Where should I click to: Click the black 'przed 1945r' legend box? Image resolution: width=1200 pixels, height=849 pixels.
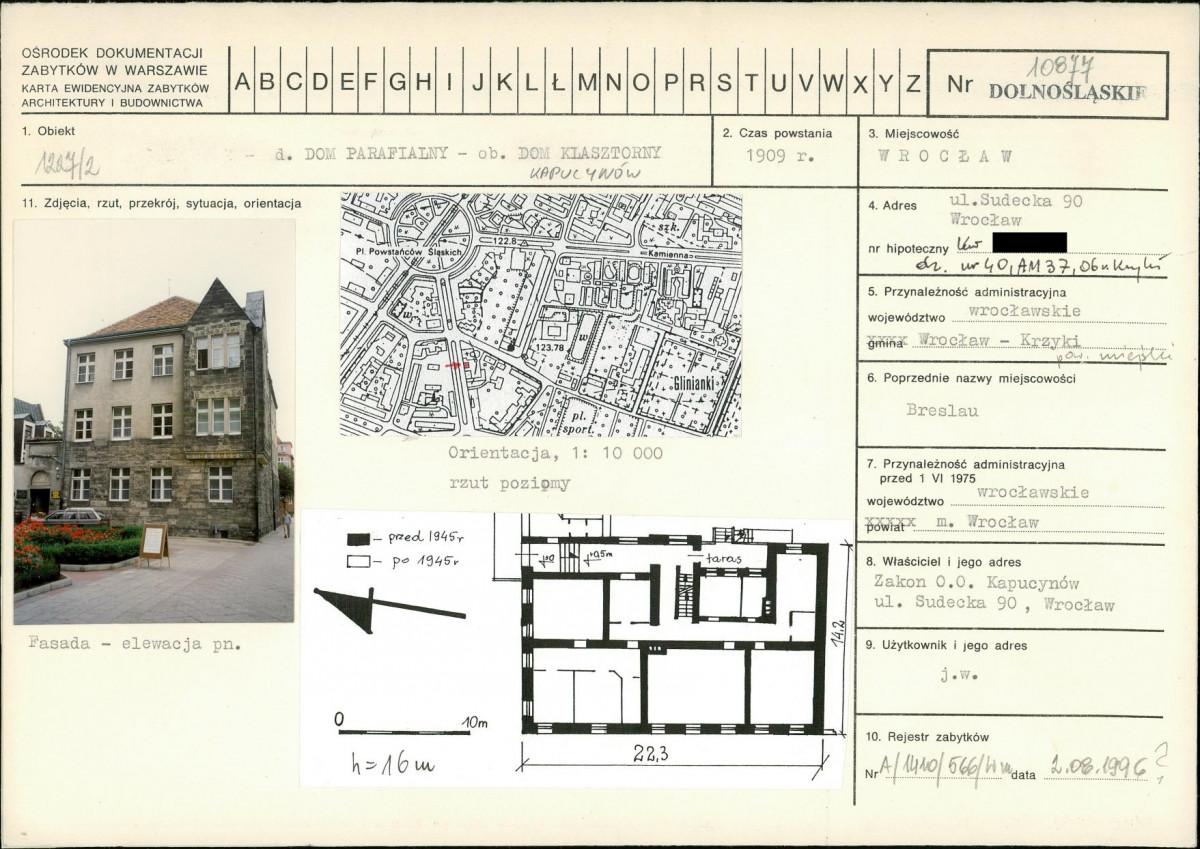[354, 539]
